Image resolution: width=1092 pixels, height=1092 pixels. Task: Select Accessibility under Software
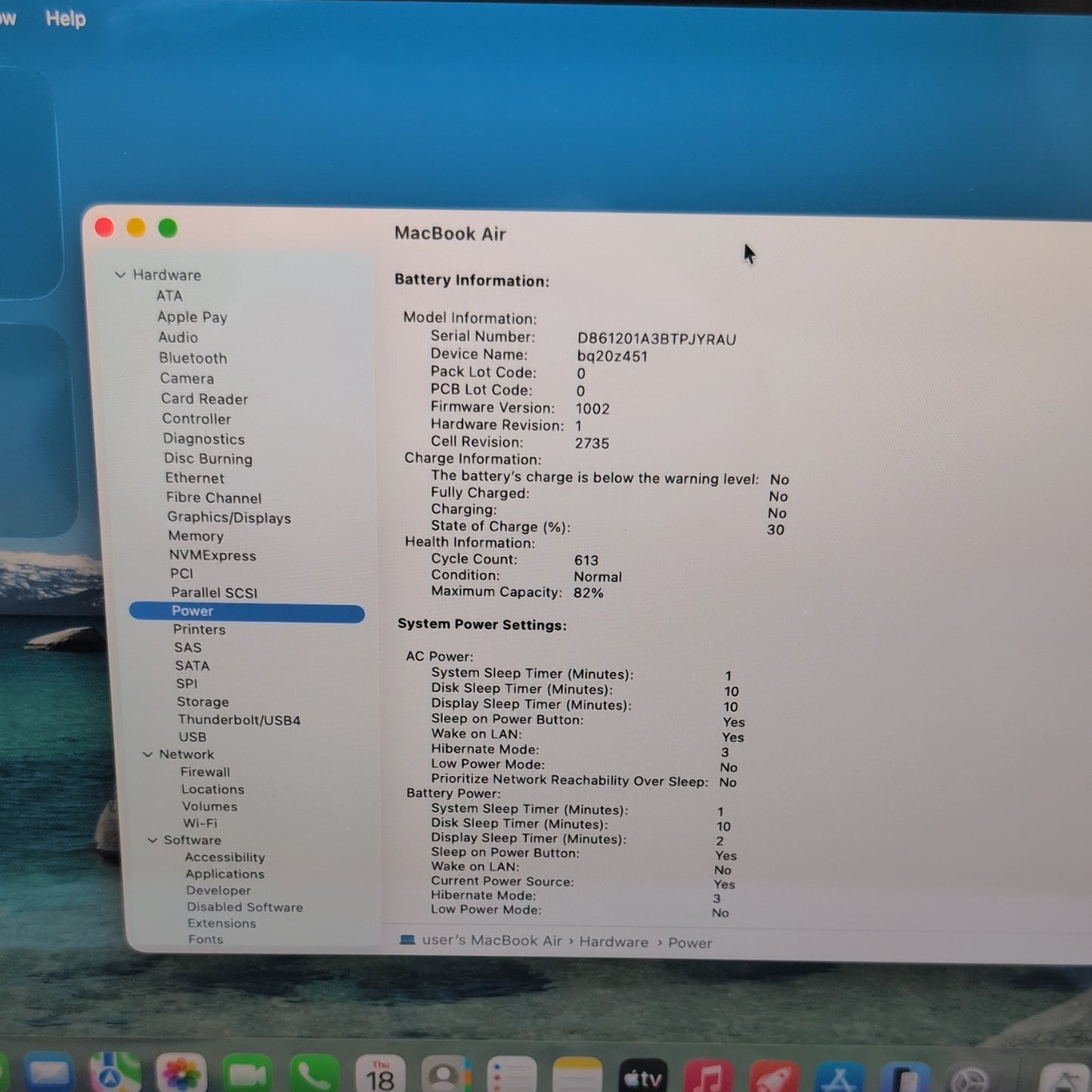click(225, 857)
